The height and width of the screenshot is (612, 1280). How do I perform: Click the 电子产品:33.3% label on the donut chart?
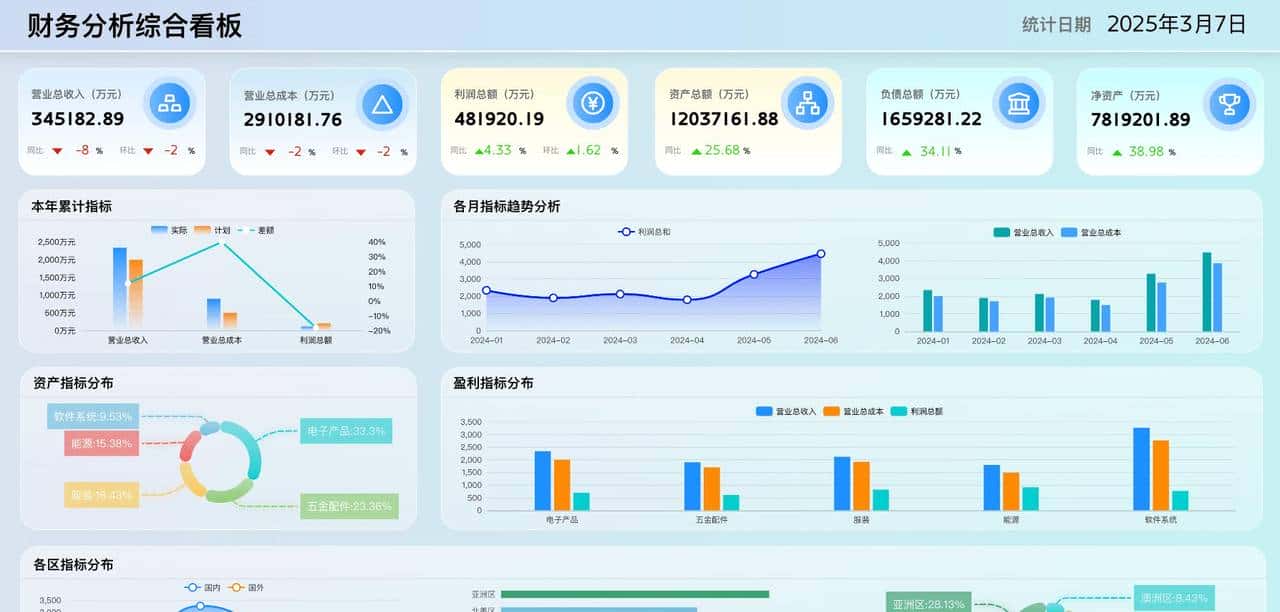345,432
